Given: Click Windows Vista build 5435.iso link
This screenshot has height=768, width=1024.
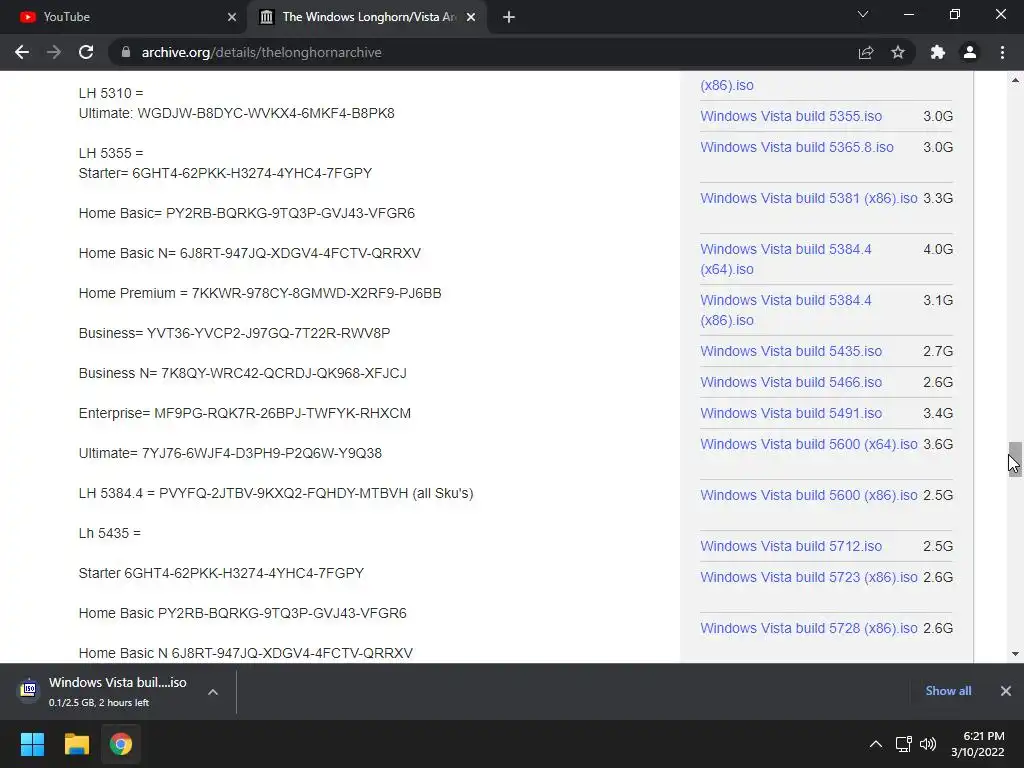Looking at the screenshot, I should click(791, 351).
